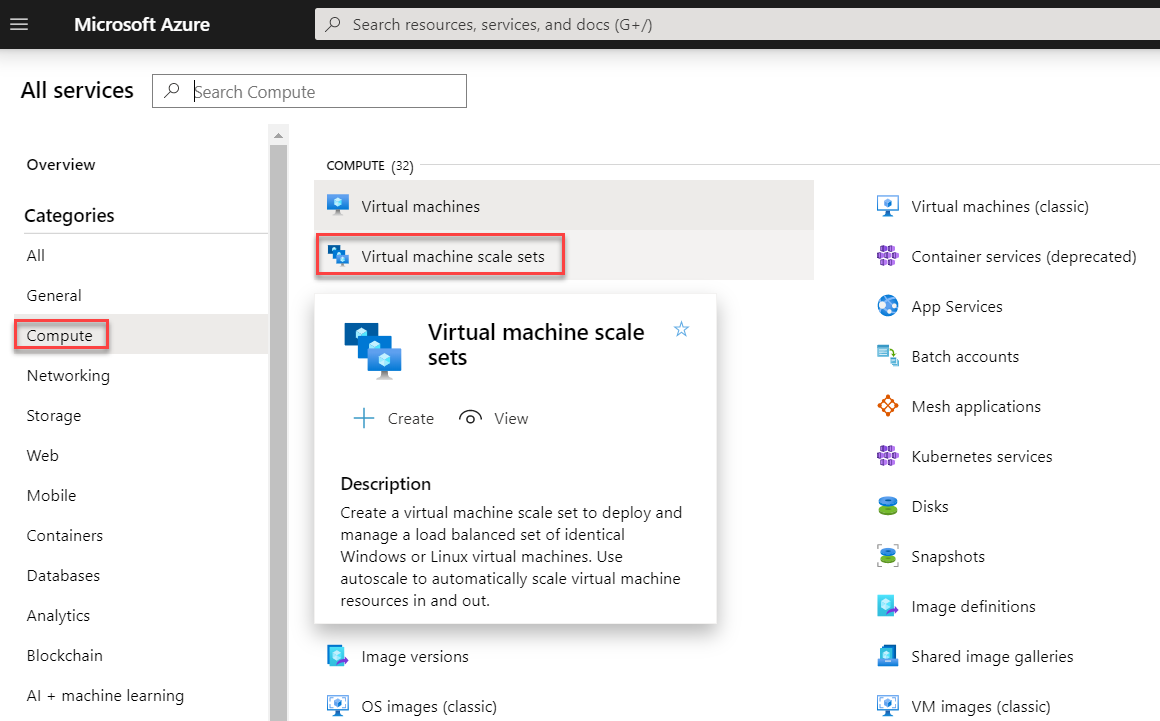The width and height of the screenshot is (1160, 721).
Task: Select the Networking category
Action: pos(68,376)
